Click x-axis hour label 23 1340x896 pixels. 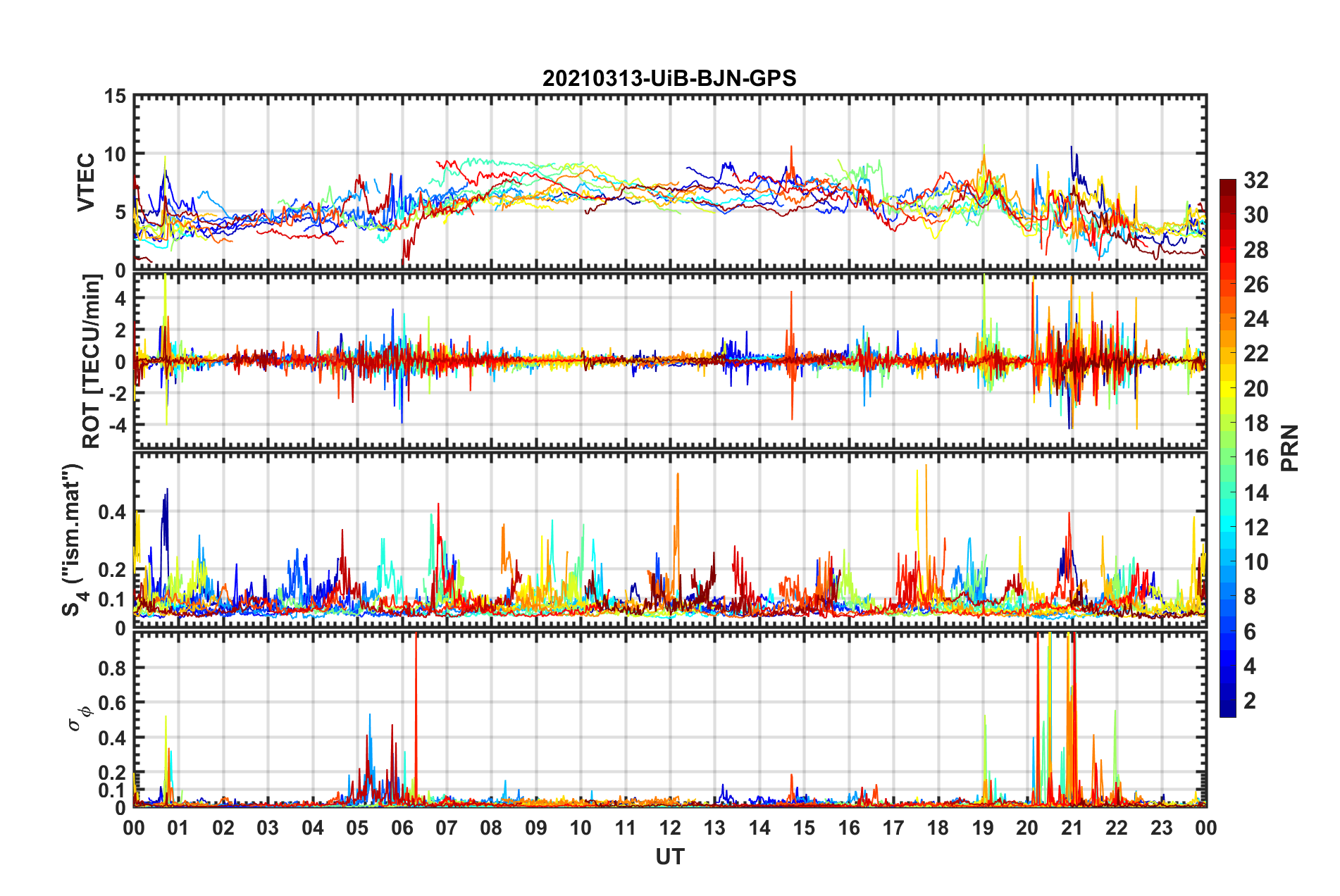coord(1162,828)
